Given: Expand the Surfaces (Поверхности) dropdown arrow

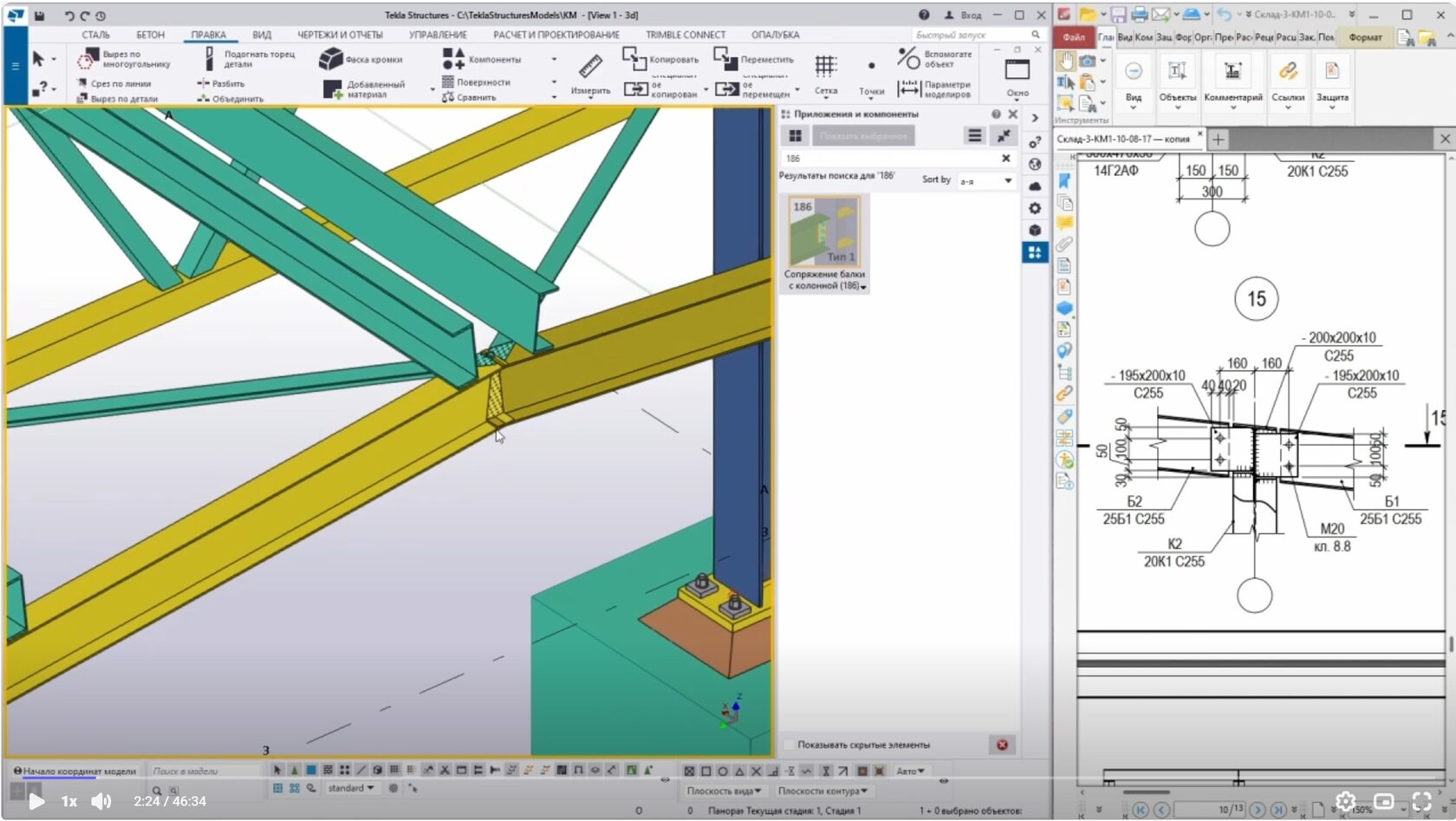Looking at the screenshot, I should [x=555, y=82].
